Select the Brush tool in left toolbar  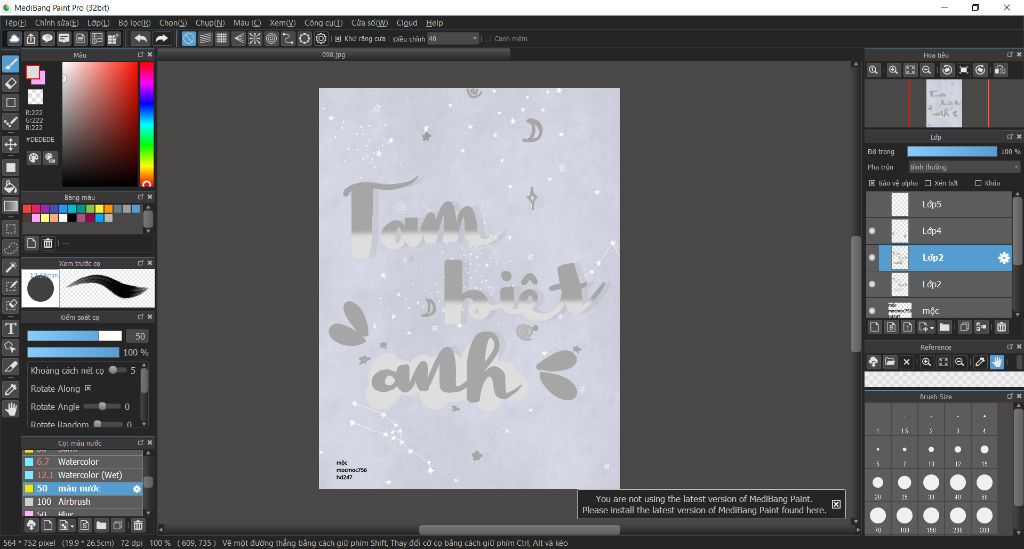click(10, 64)
